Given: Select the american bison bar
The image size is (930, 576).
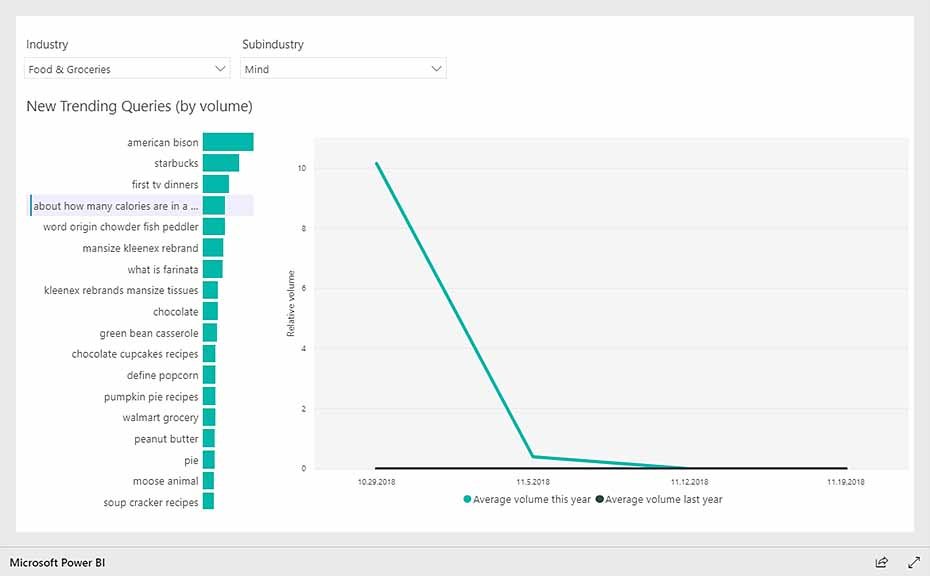Looking at the screenshot, I should pos(228,142).
